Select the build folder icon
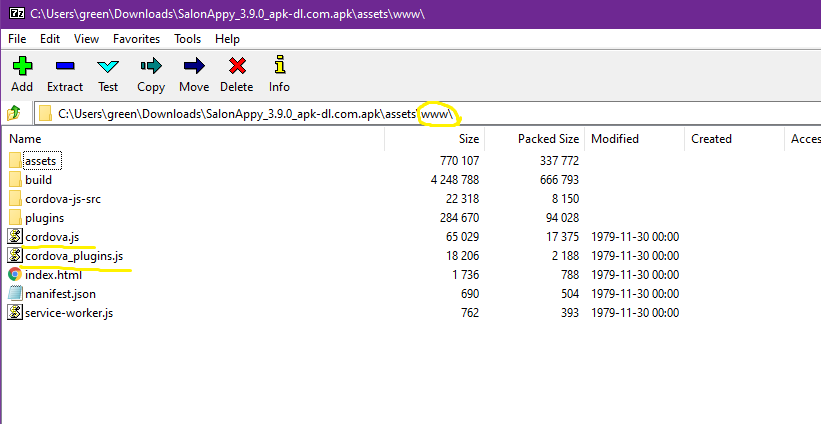 tap(15, 180)
